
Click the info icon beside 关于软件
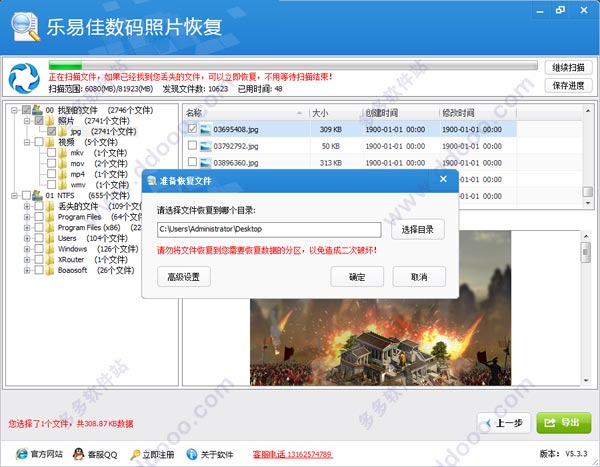click(x=192, y=454)
